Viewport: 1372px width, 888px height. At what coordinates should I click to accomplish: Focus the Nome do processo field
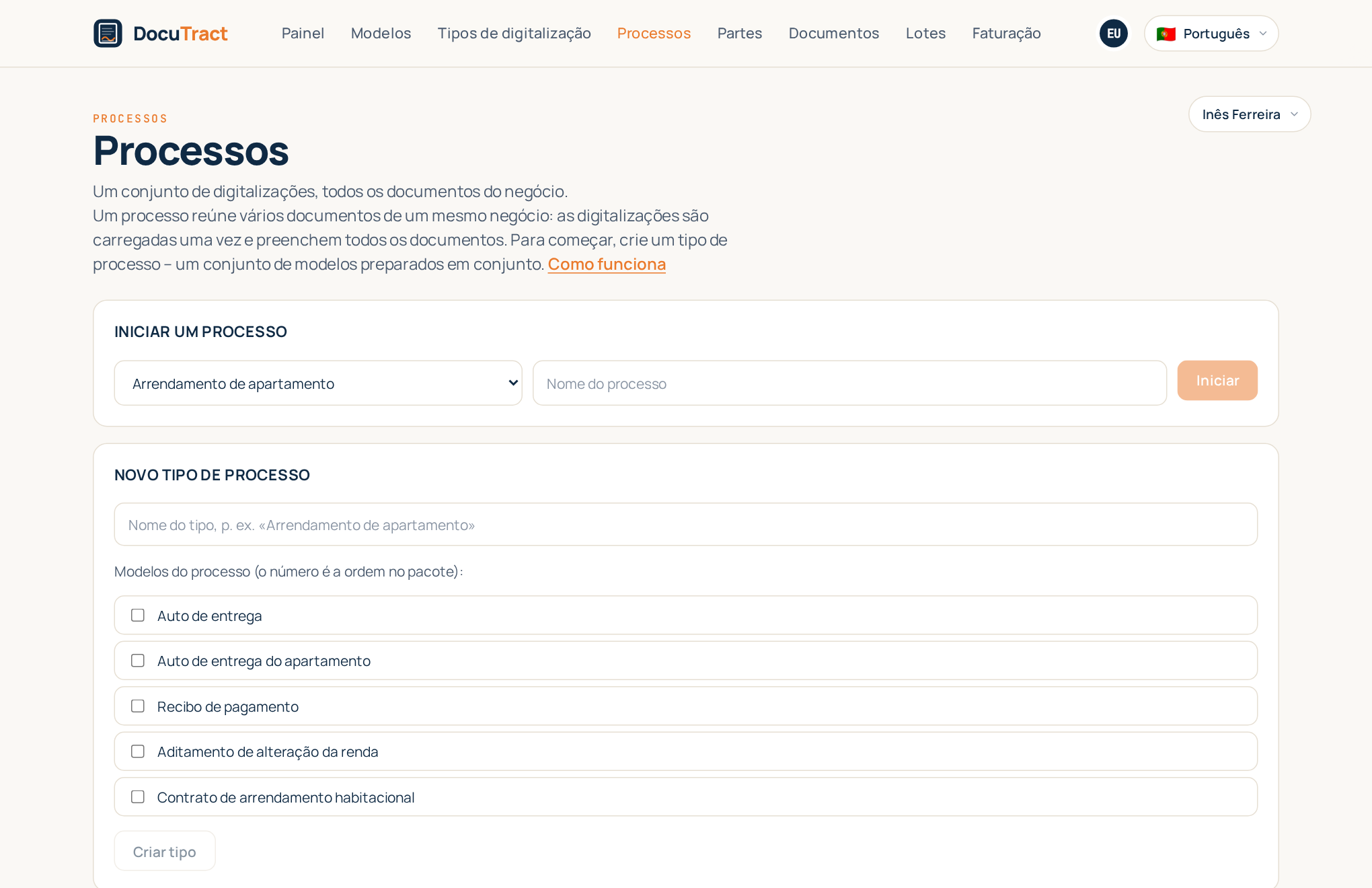849,383
